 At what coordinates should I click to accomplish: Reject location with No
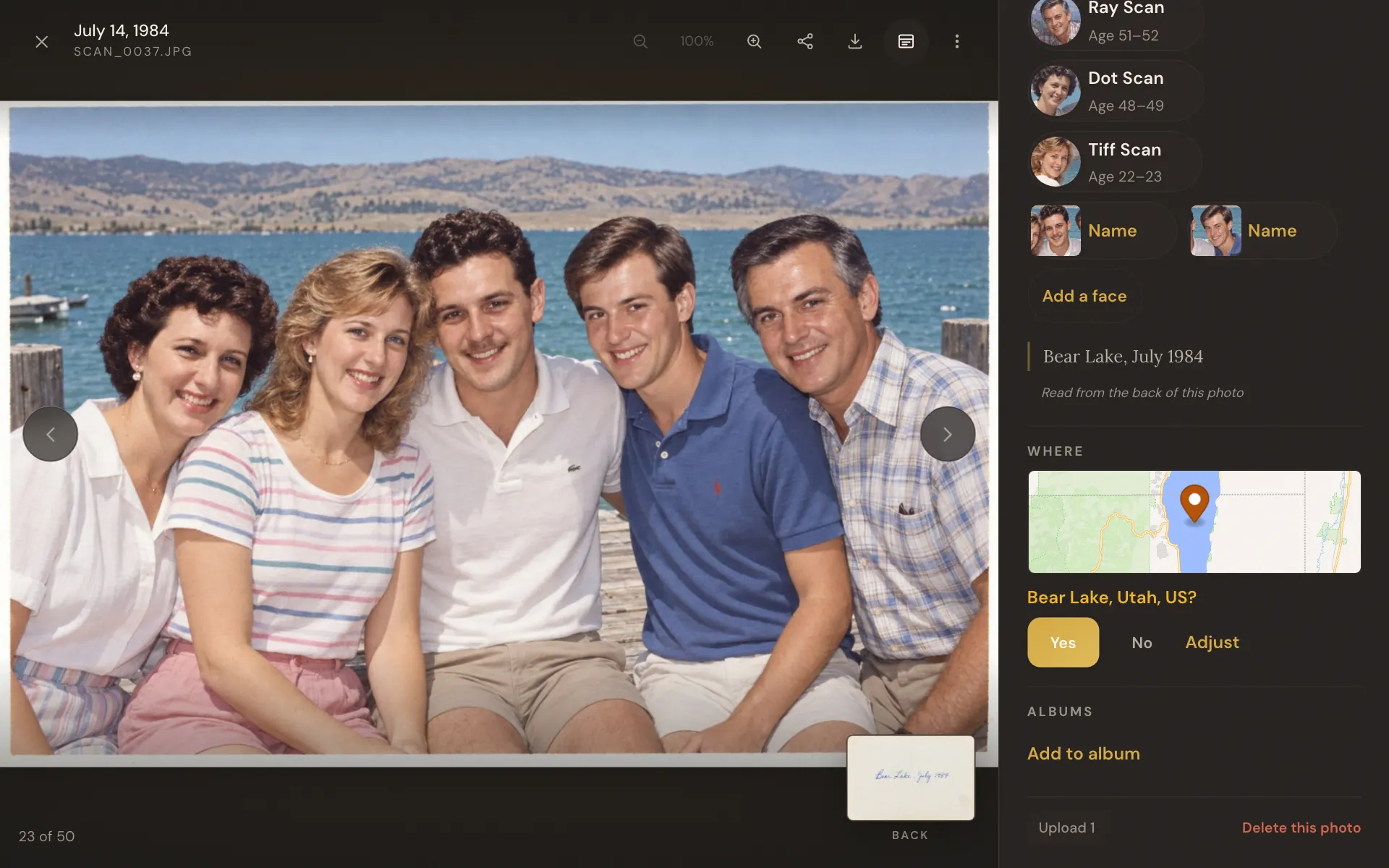[x=1142, y=642]
